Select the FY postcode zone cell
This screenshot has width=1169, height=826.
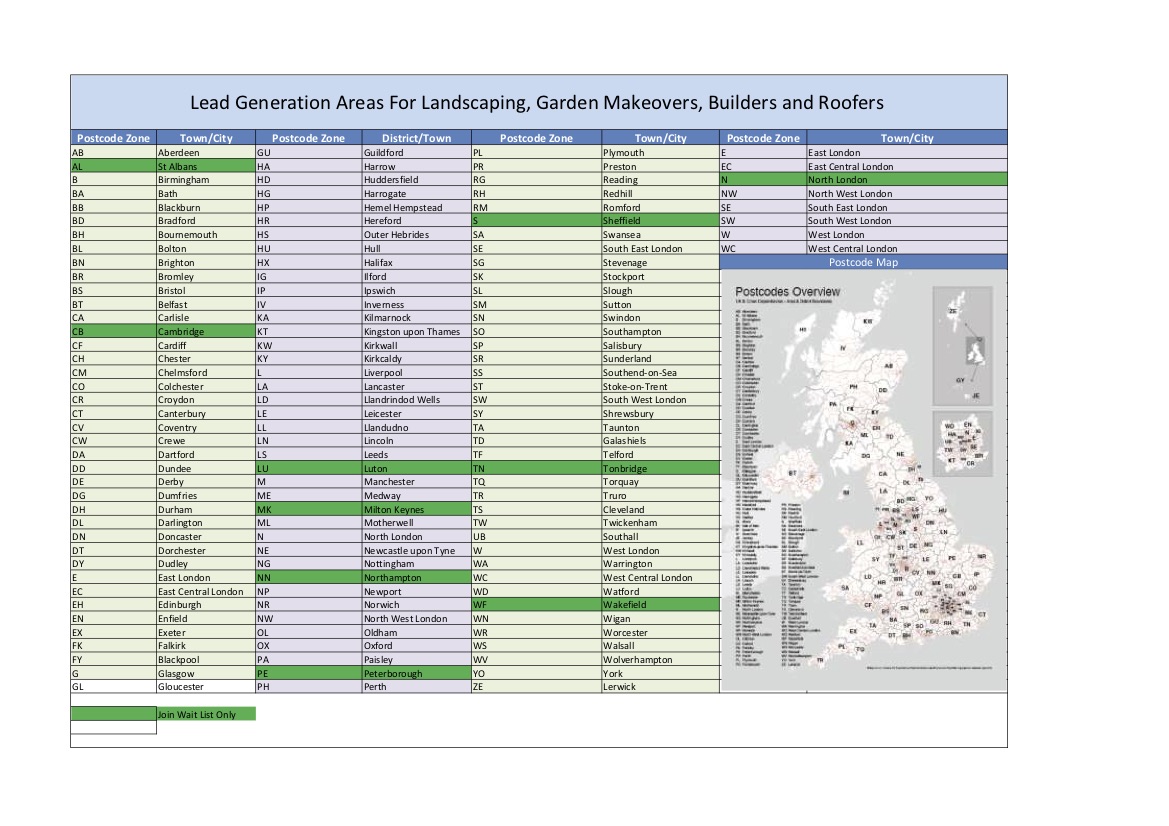pyautogui.click(x=113, y=660)
